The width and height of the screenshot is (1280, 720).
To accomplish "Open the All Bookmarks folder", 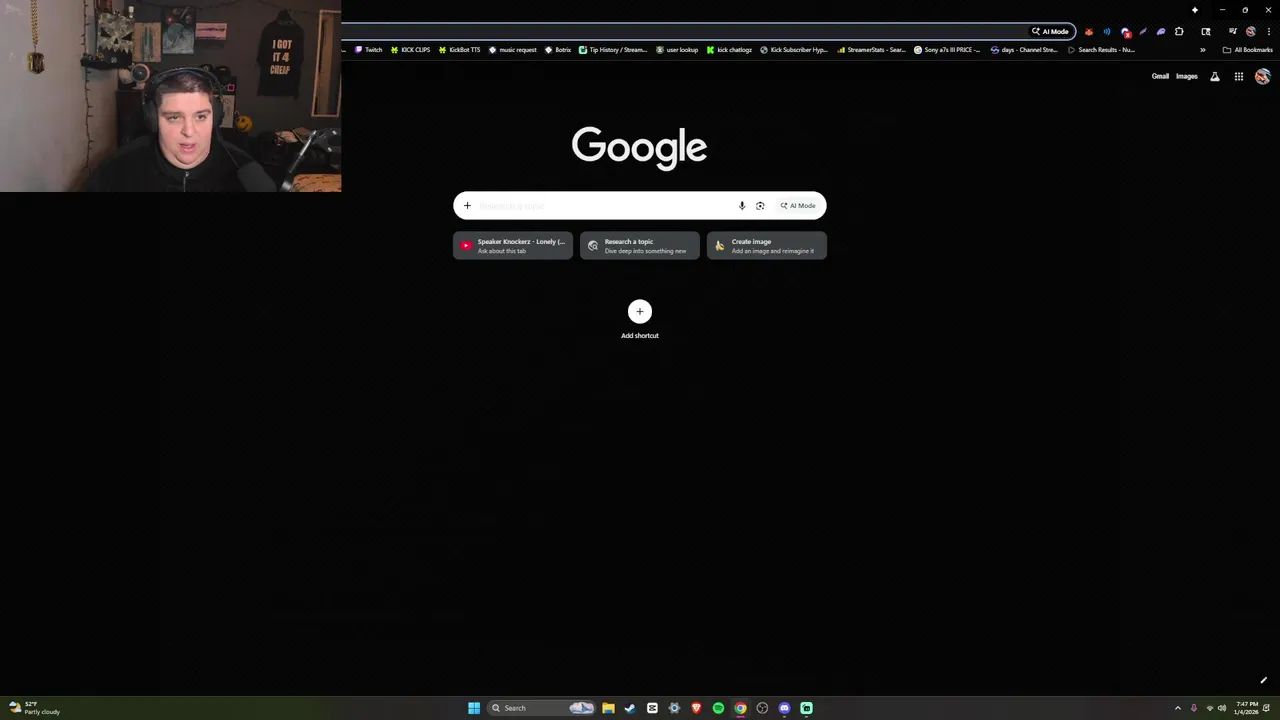I will point(1248,50).
